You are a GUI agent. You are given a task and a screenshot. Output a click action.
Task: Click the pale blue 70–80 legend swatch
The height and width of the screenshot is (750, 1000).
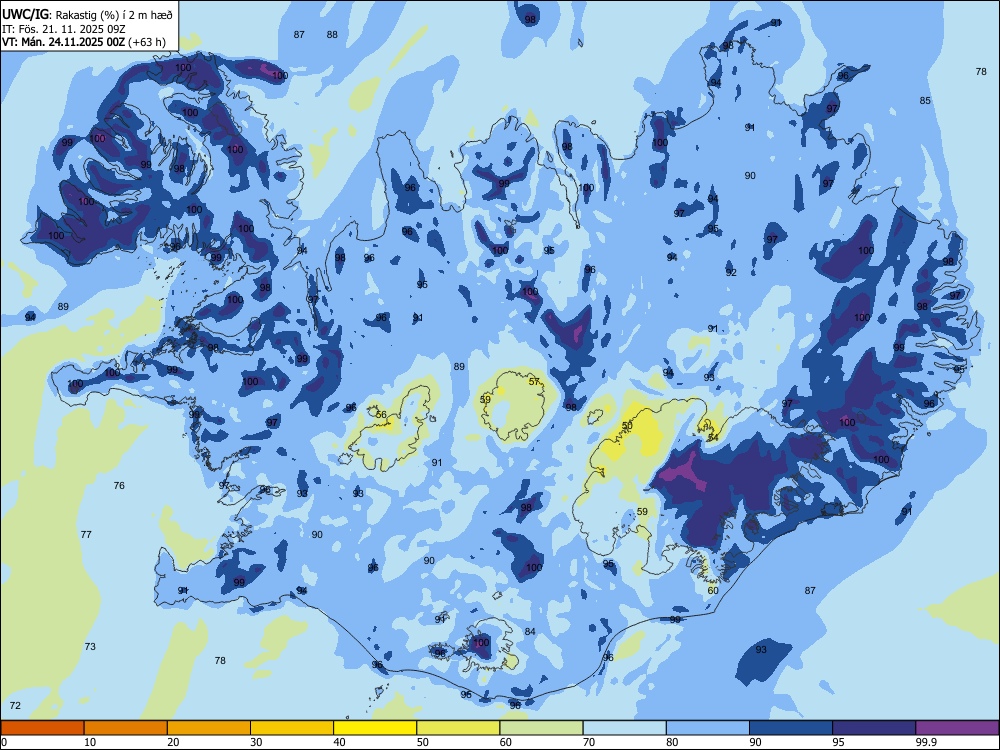pos(624,728)
